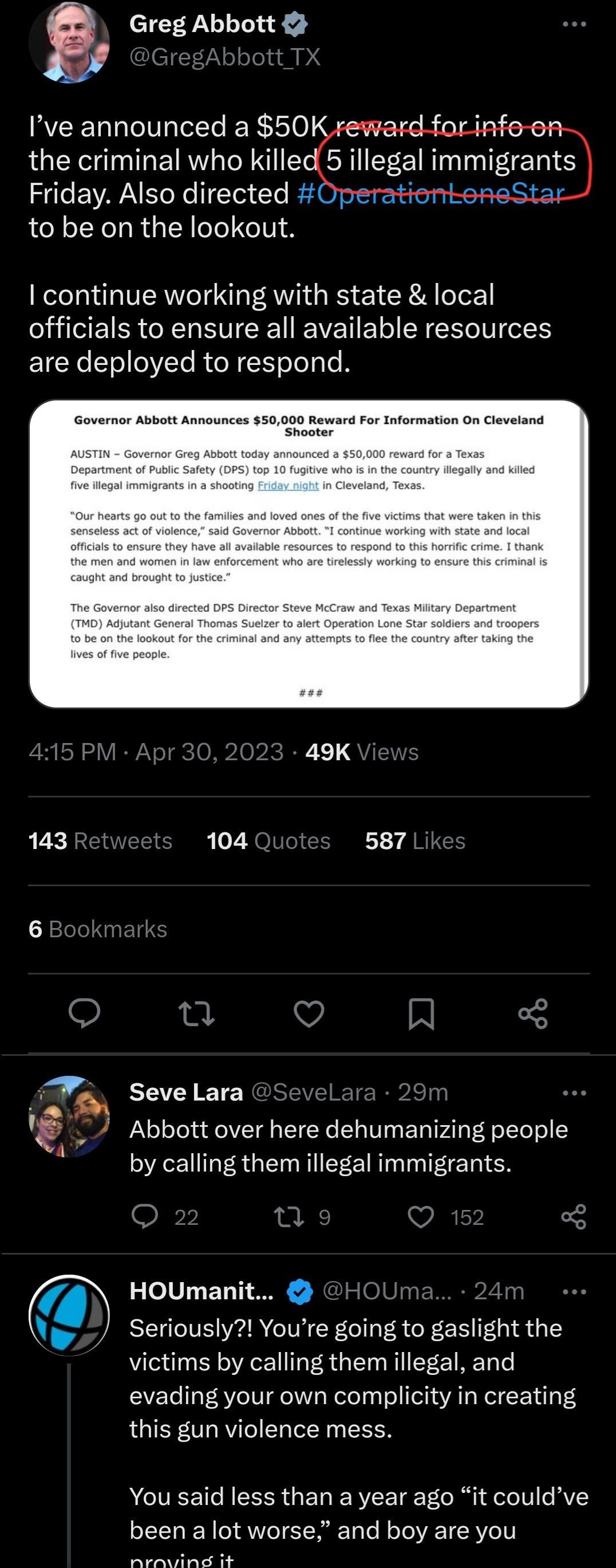Open the #OperationLoneStar hashtag
Image resolution: width=616 pixels, height=1568 pixels.
pos(431,194)
